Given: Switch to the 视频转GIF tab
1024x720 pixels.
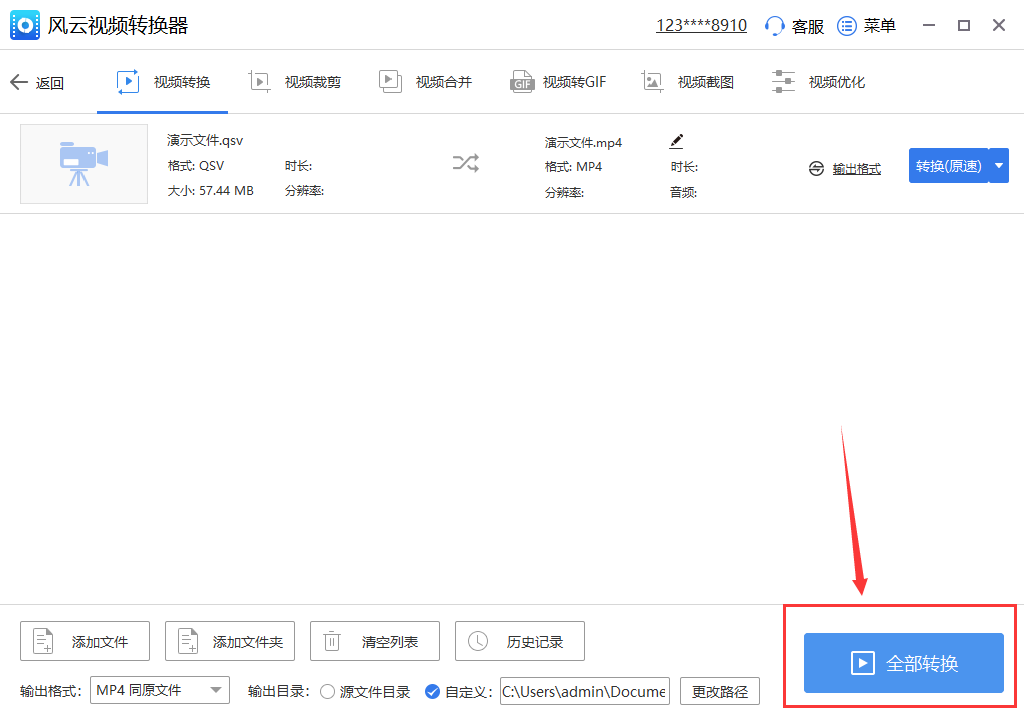Looking at the screenshot, I should click(x=558, y=82).
